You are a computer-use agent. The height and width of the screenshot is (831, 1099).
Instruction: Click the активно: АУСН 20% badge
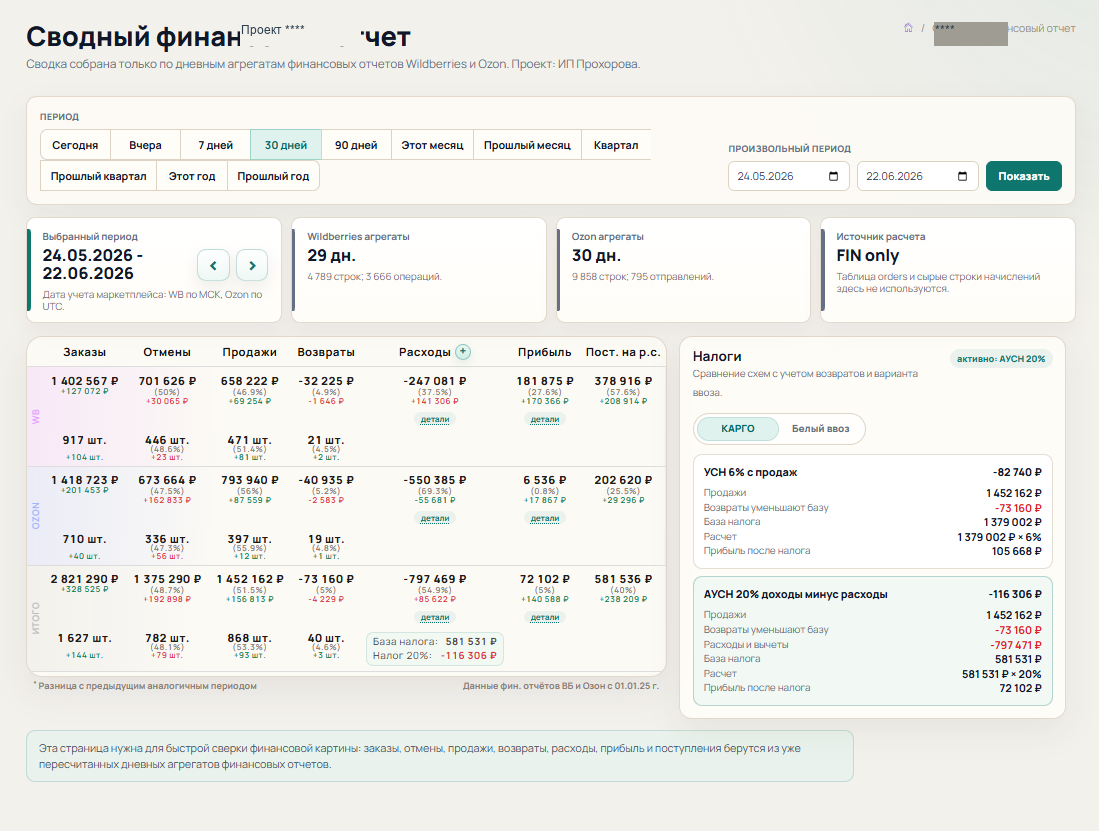[1001, 359]
